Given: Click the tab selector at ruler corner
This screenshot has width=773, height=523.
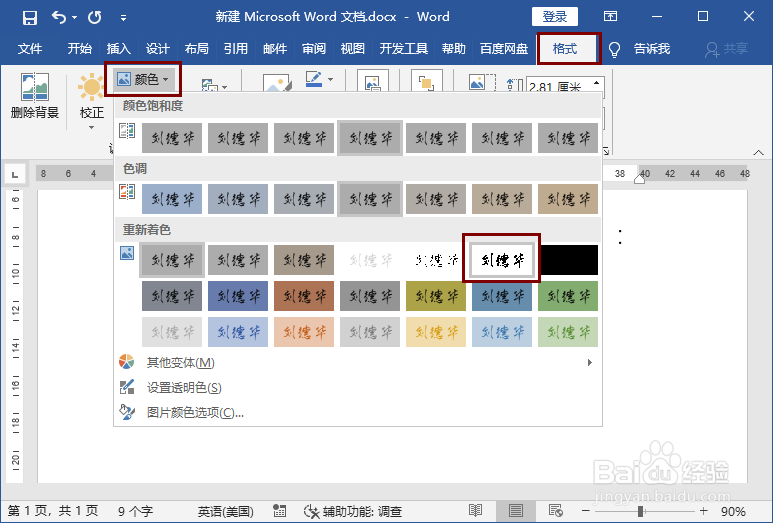Looking at the screenshot, I should (x=15, y=174).
